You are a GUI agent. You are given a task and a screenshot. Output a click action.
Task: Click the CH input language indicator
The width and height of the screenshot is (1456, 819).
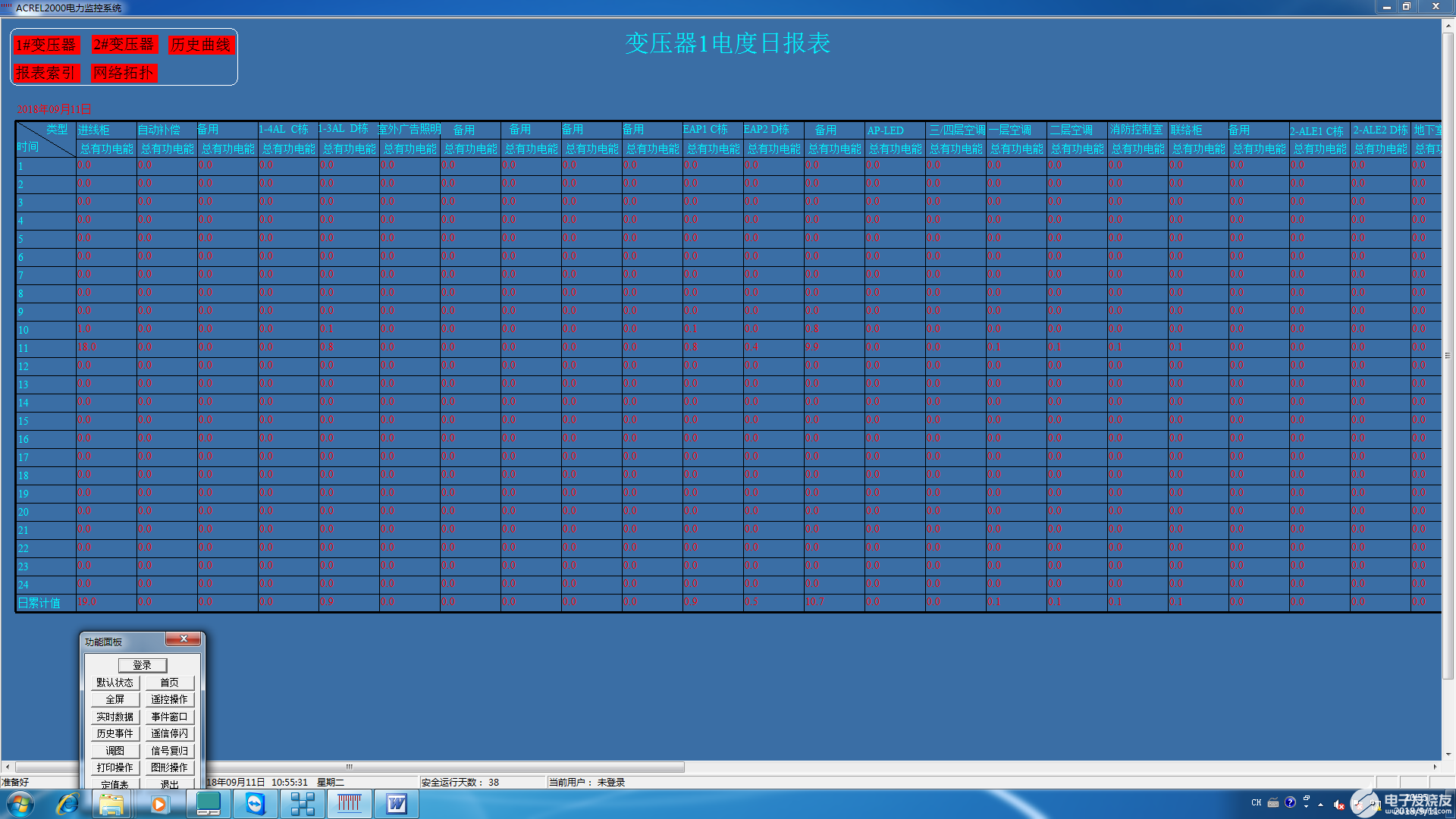(x=1257, y=802)
